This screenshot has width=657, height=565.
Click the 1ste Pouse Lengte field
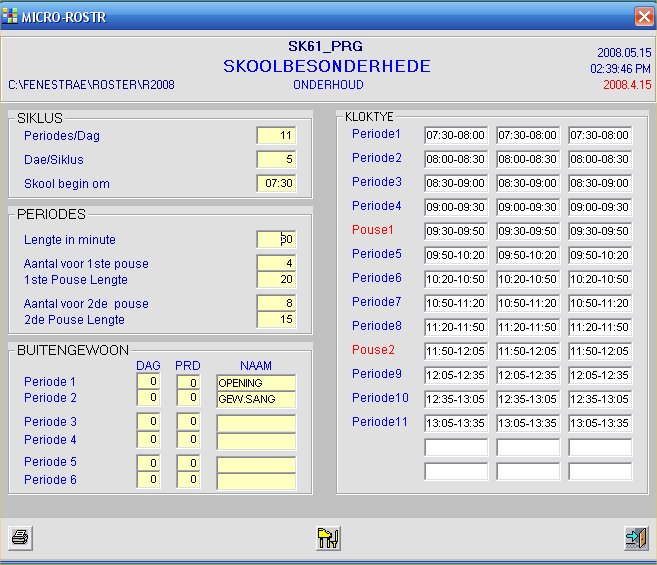click(x=276, y=279)
